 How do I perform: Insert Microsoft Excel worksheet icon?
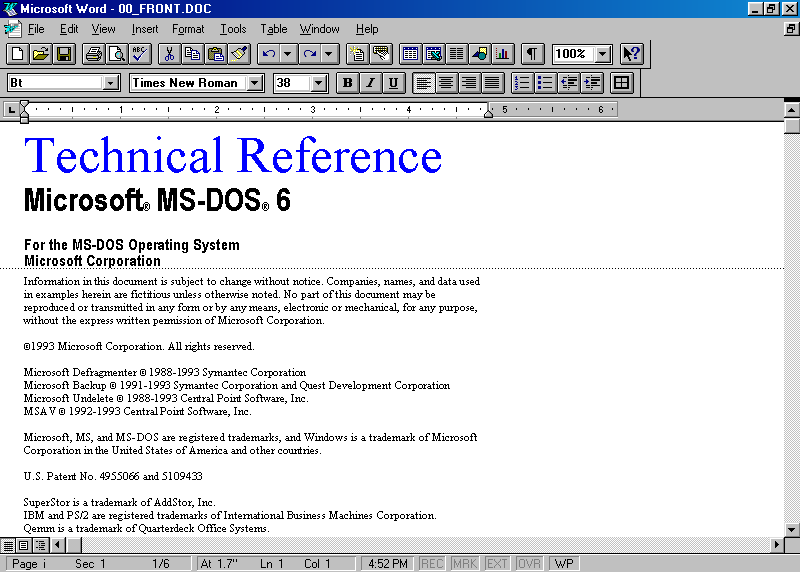click(x=434, y=54)
